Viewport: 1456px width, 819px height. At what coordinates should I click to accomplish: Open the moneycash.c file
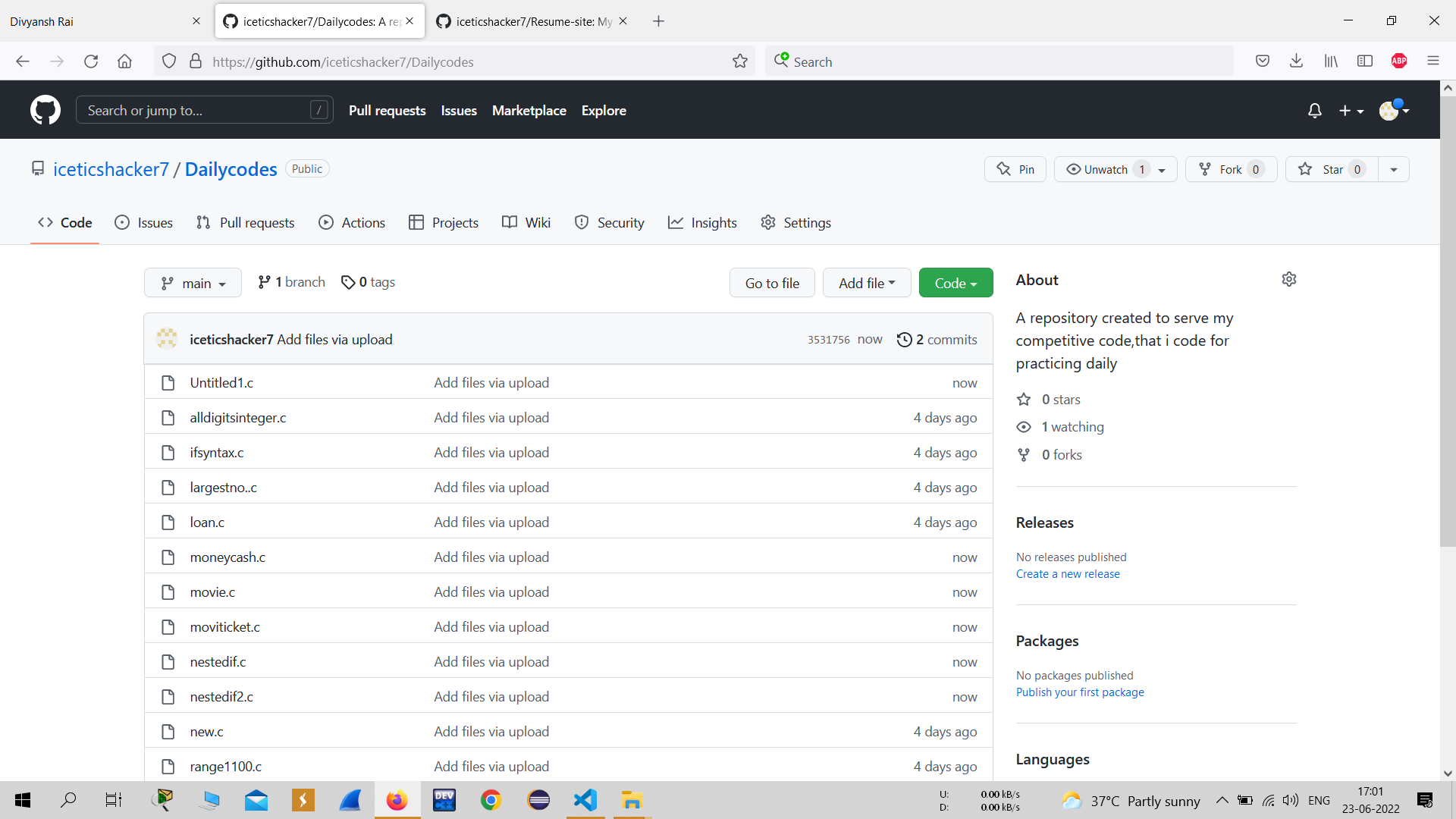(x=227, y=557)
